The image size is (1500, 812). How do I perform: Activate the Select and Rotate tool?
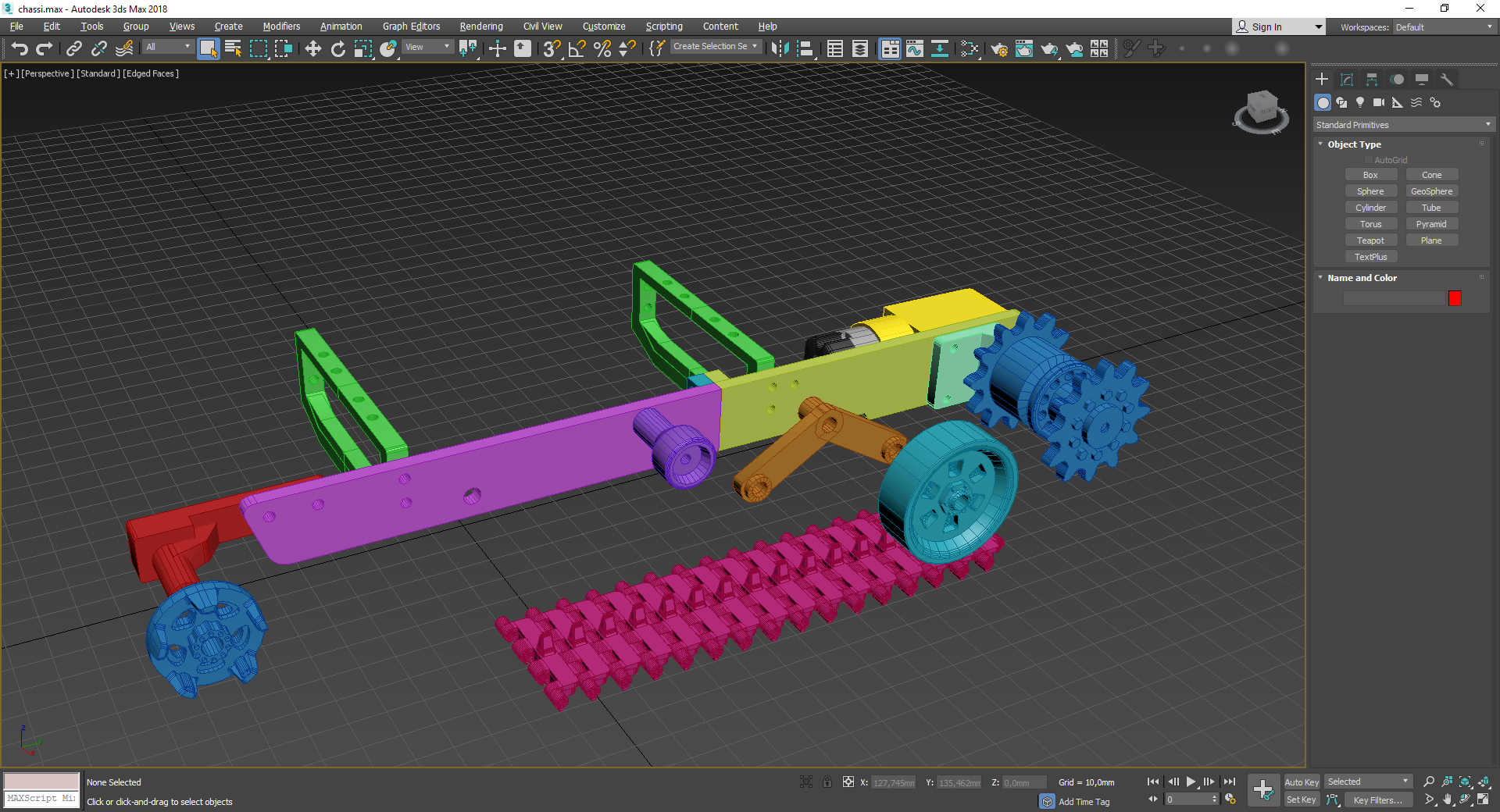click(x=337, y=48)
